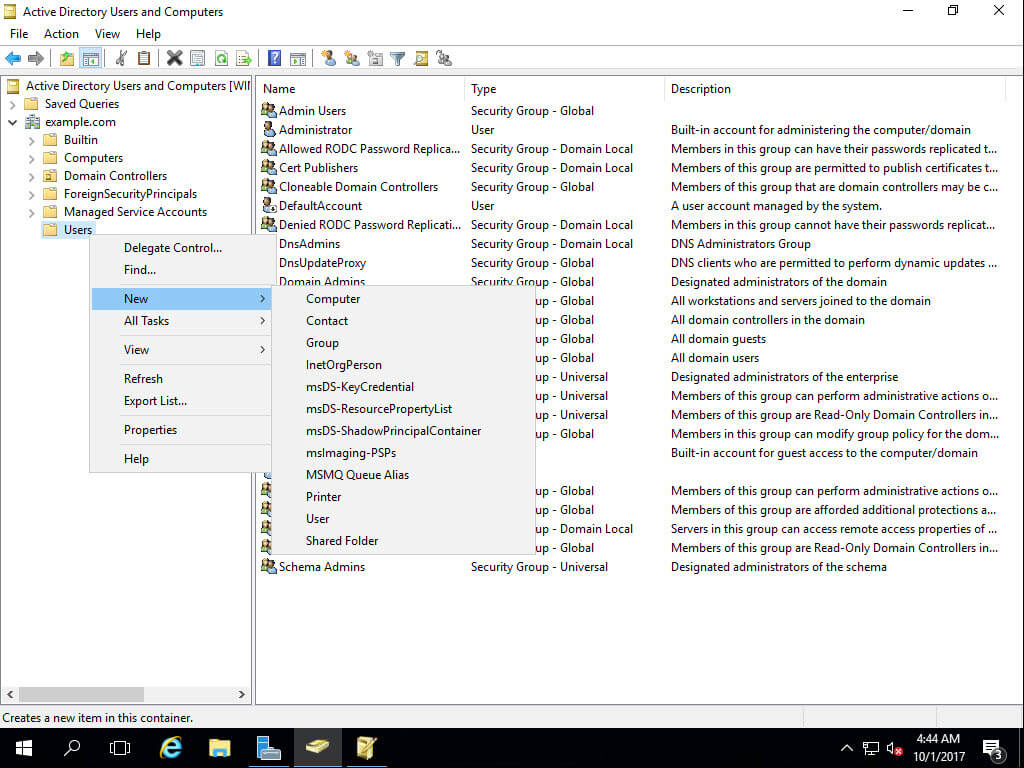Image resolution: width=1024 pixels, height=768 pixels.
Task: Click the Set Filter Options funnel icon
Action: click(397, 58)
